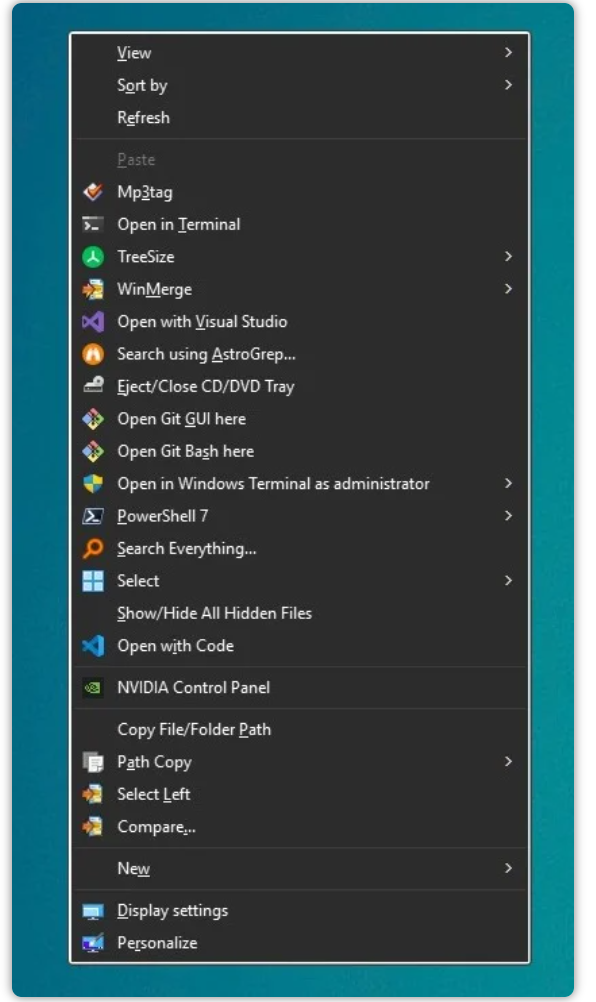Choose the Compare... entry
The width and height of the screenshot is (596, 1002).
(x=157, y=827)
